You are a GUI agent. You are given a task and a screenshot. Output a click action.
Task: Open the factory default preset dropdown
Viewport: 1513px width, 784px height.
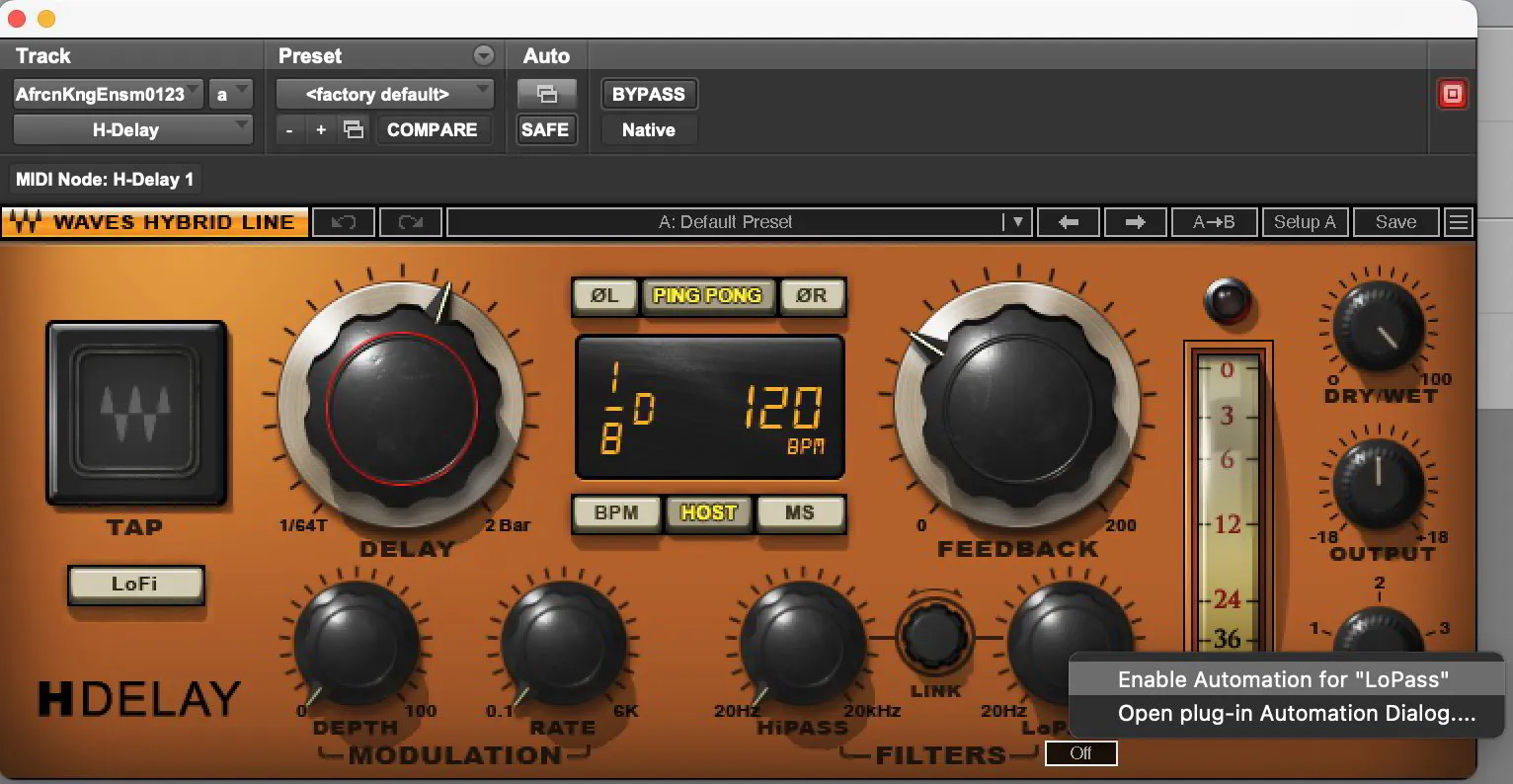pos(384,94)
